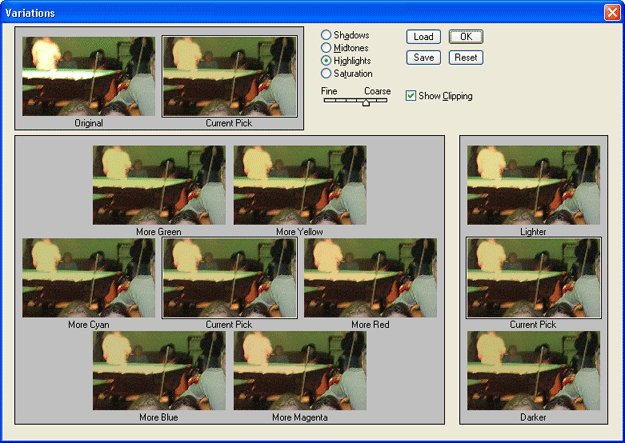This screenshot has height=443, width=625.
Task: Apply the More Red variation thumbnail
Action: [x=370, y=278]
